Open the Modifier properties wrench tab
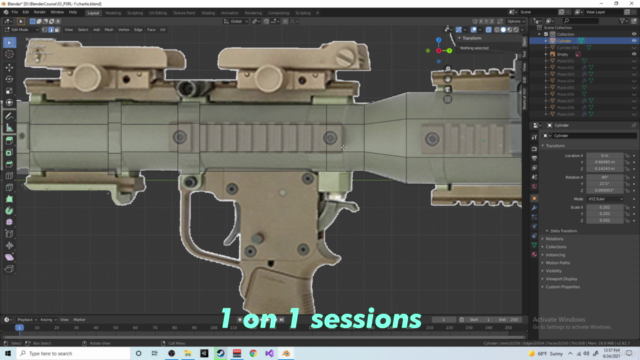 click(x=534, y=208)
